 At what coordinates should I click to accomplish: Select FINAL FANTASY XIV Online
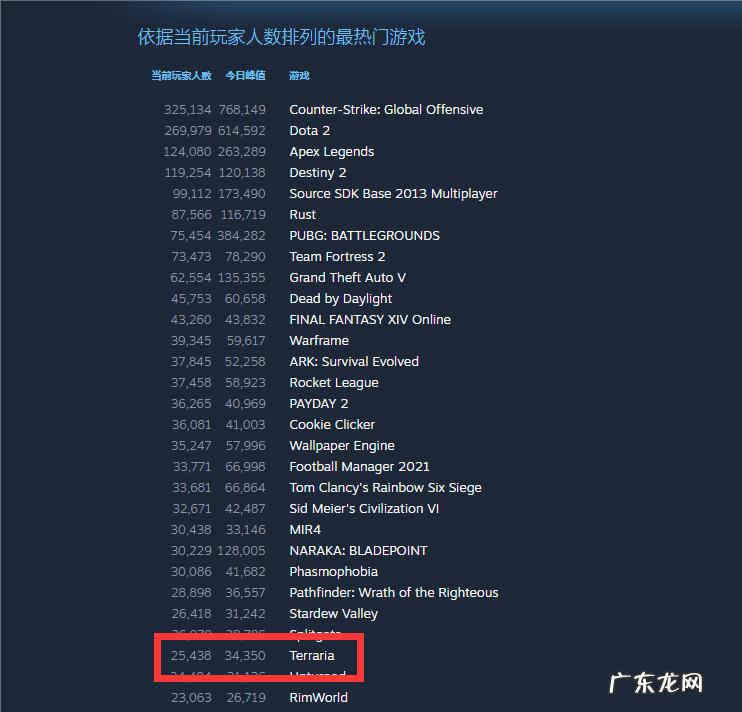[x=370, y=320]
